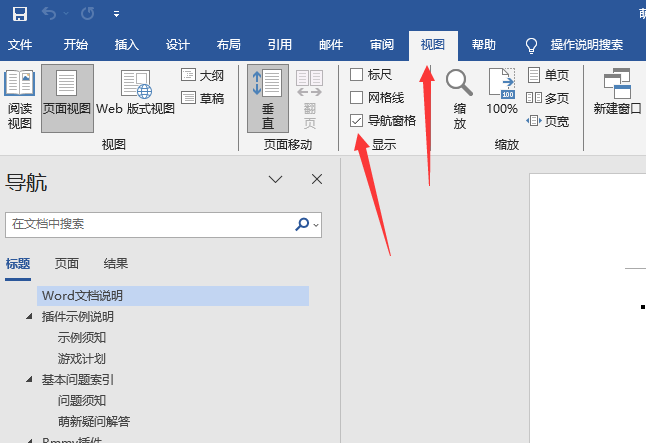This screenshot has height=443, width=646.
Task: Open navigation pane options dropdown arrow
Action: [277, 179]
